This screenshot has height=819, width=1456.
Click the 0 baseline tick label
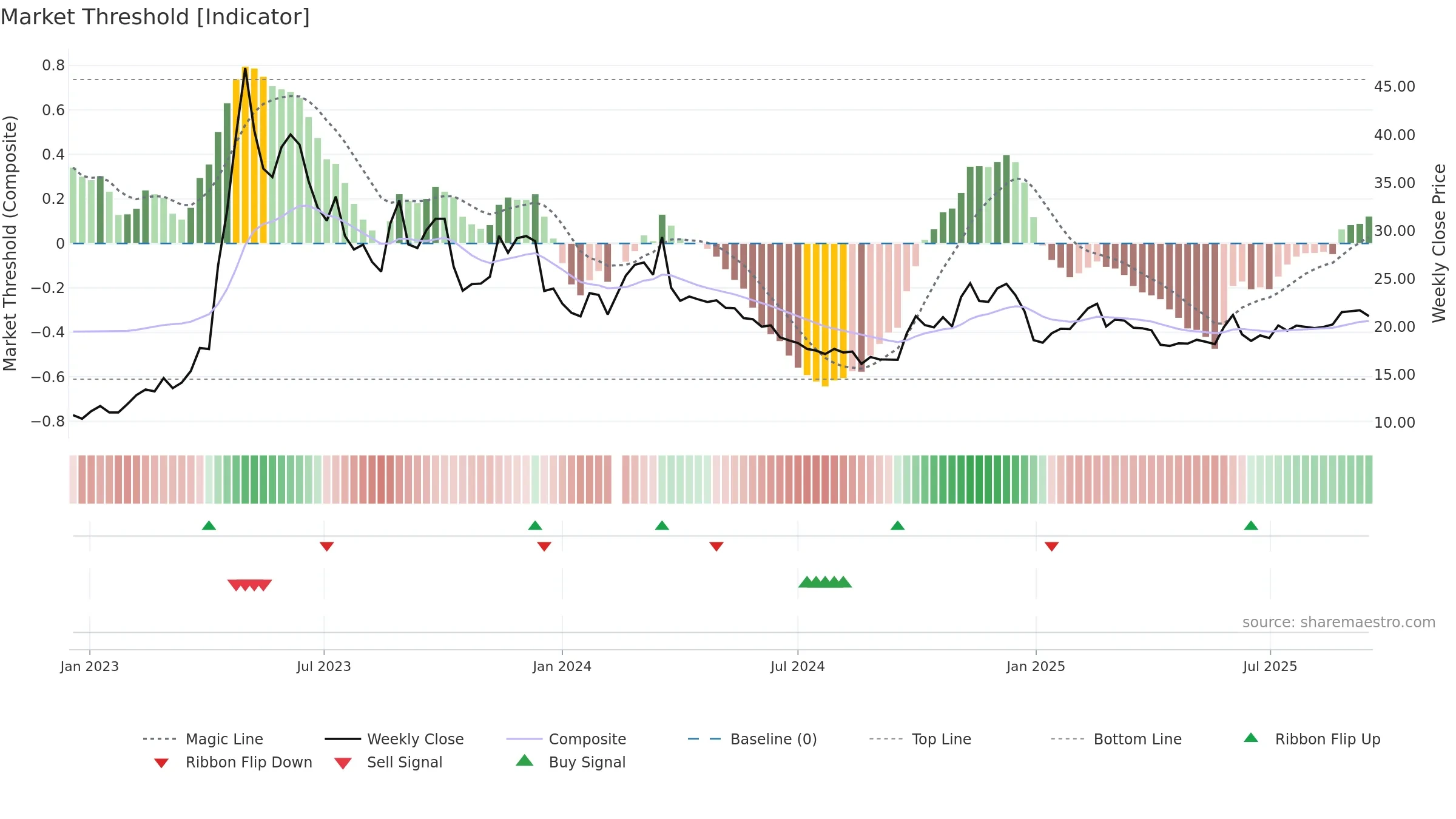tap(61, 244)
